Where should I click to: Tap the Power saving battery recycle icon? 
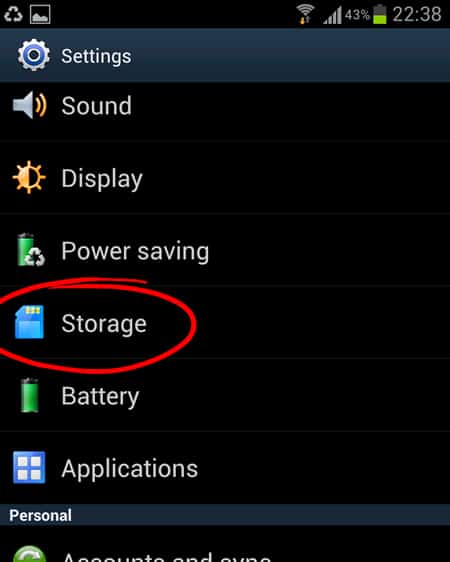tap(31, 250)
